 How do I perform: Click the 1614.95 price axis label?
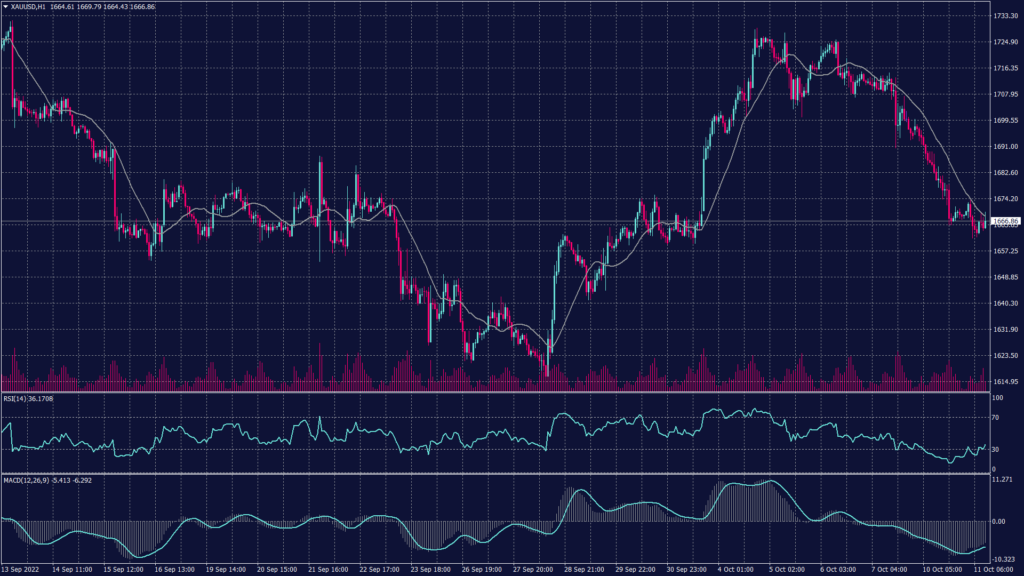click(x=1004, y=381)
